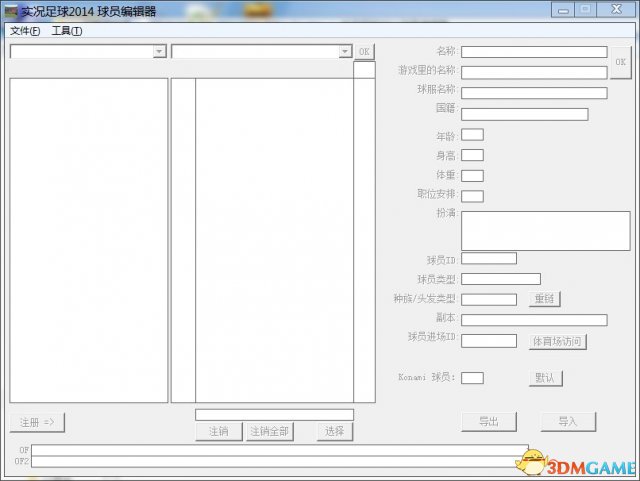The width and height of the screenshot is (640, 481).
Task: Click the app icon in the title bar
Action: point(12,11)
